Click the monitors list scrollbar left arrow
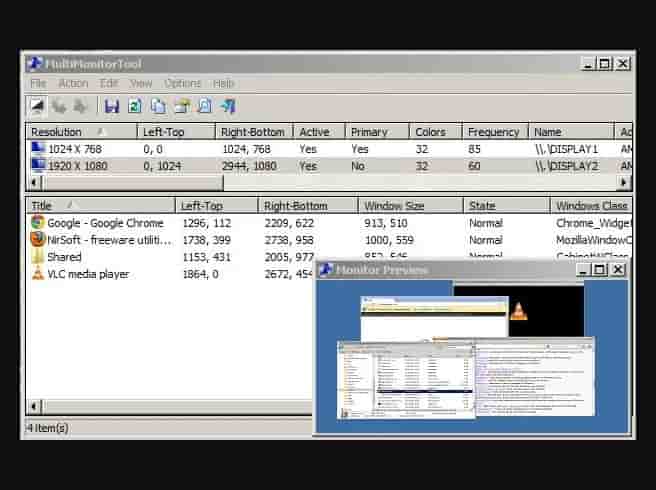The width and height of the screenshot is (656, 490). (34, 182)
